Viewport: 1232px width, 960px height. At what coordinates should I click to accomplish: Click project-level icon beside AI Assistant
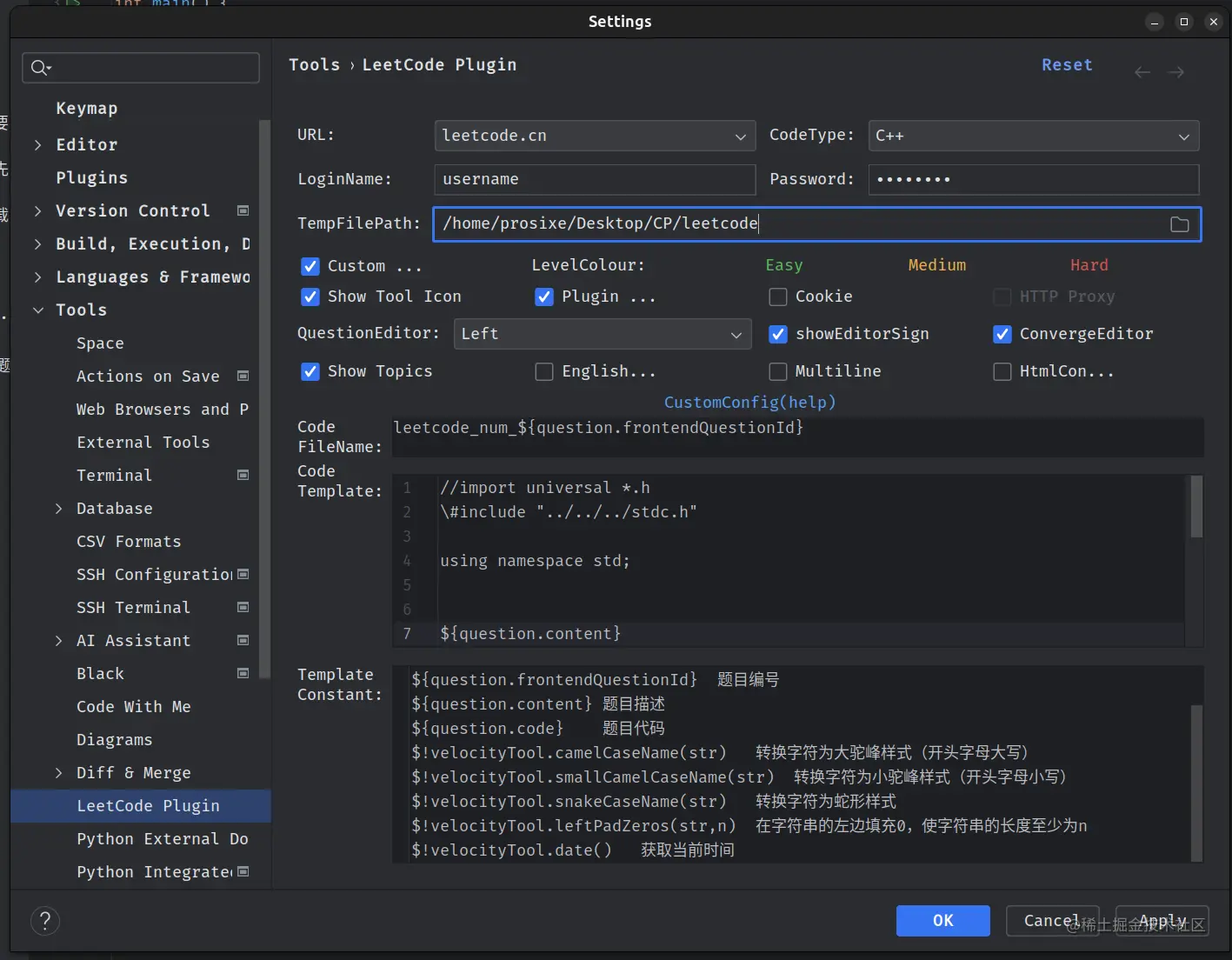(243, 640)
